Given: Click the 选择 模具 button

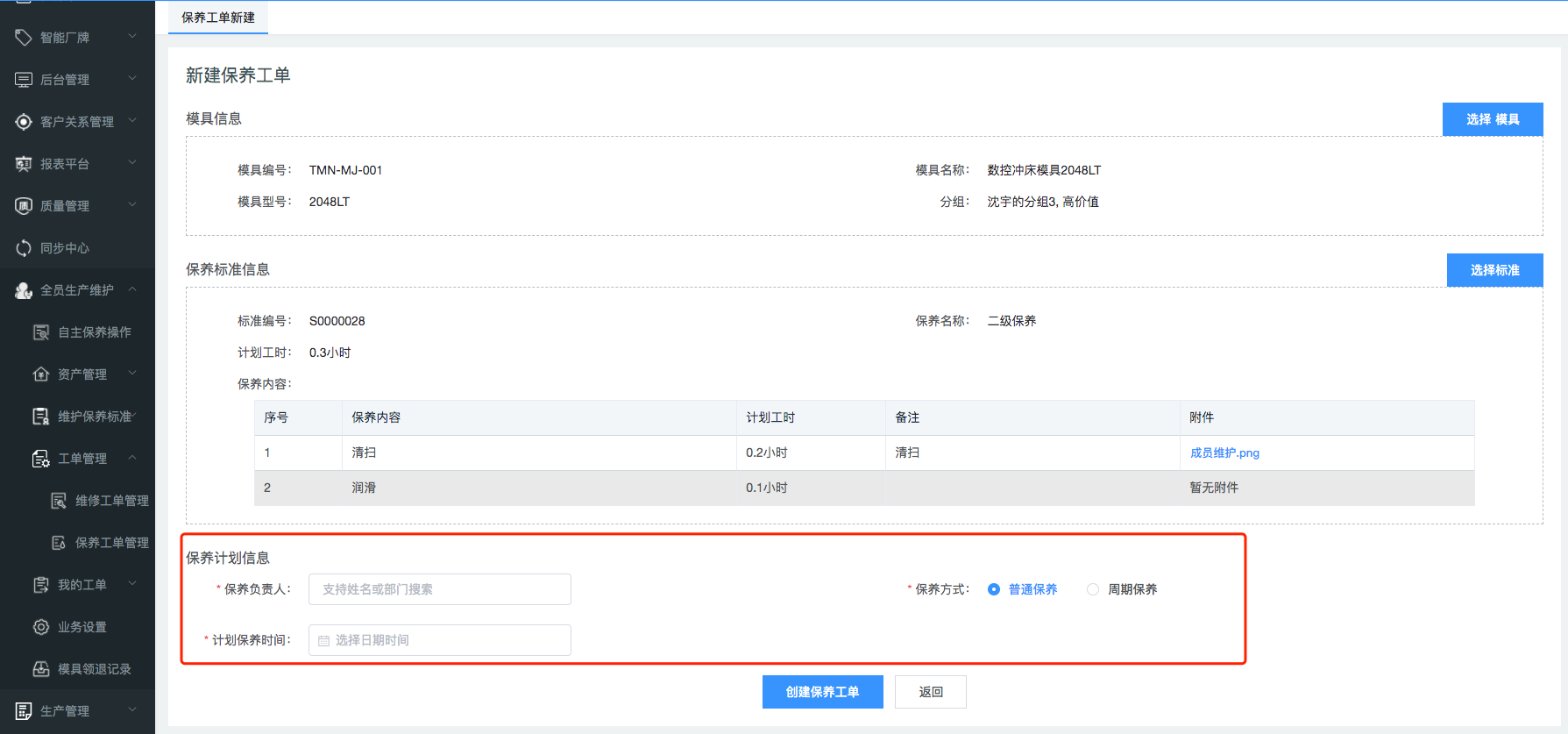Looking at the screenshot, I should 1492,119.
